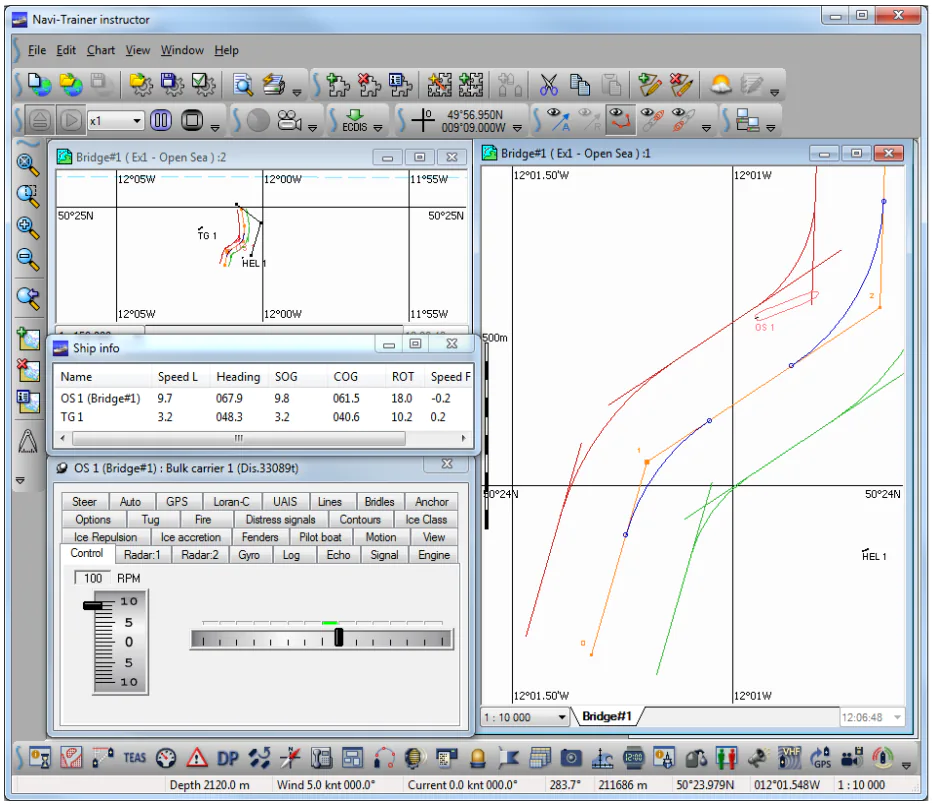Screen dimensions: 936x805
Task: Open the x1 speed dropdown
Action: tap(137, 121)
